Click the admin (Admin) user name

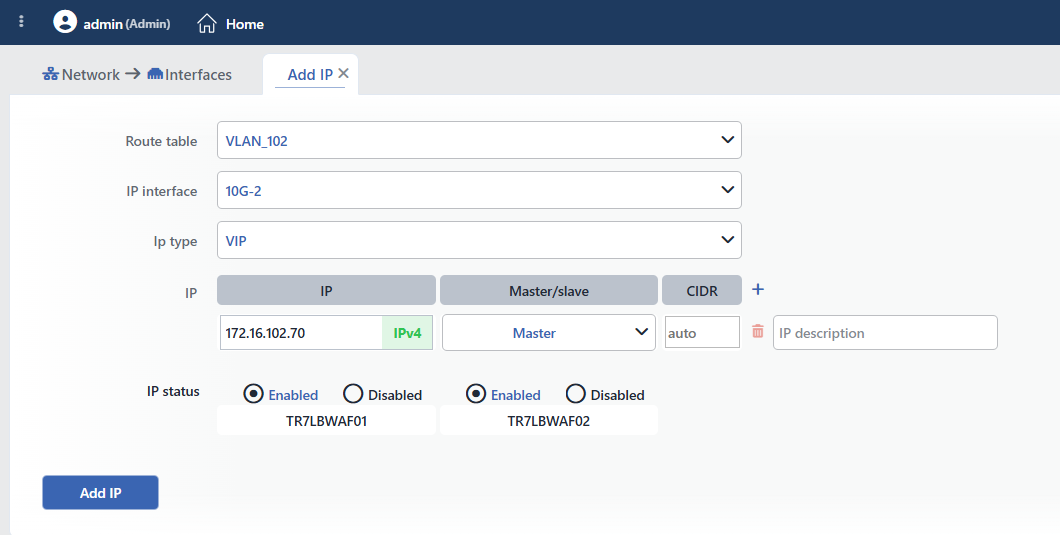click(x=126, y=24)
